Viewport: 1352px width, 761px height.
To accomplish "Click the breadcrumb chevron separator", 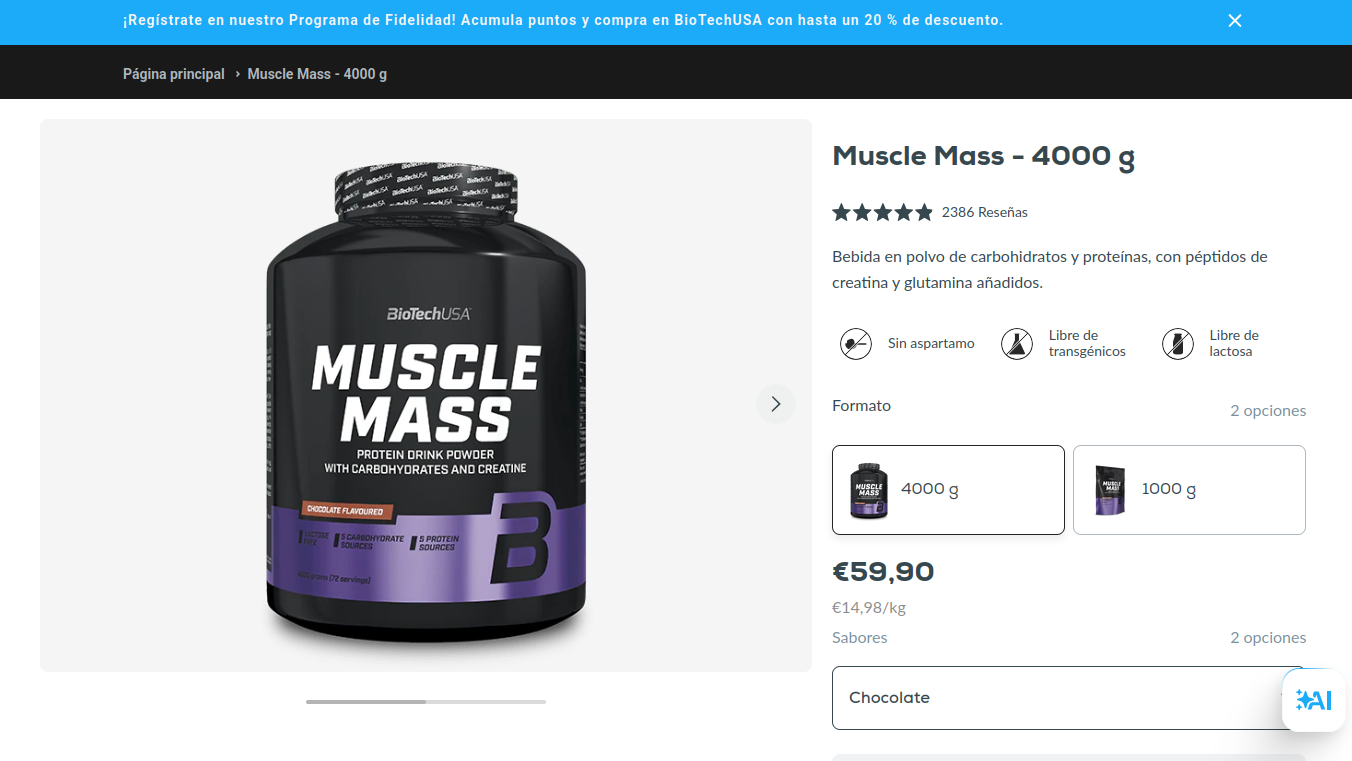I will pos(237,74).
